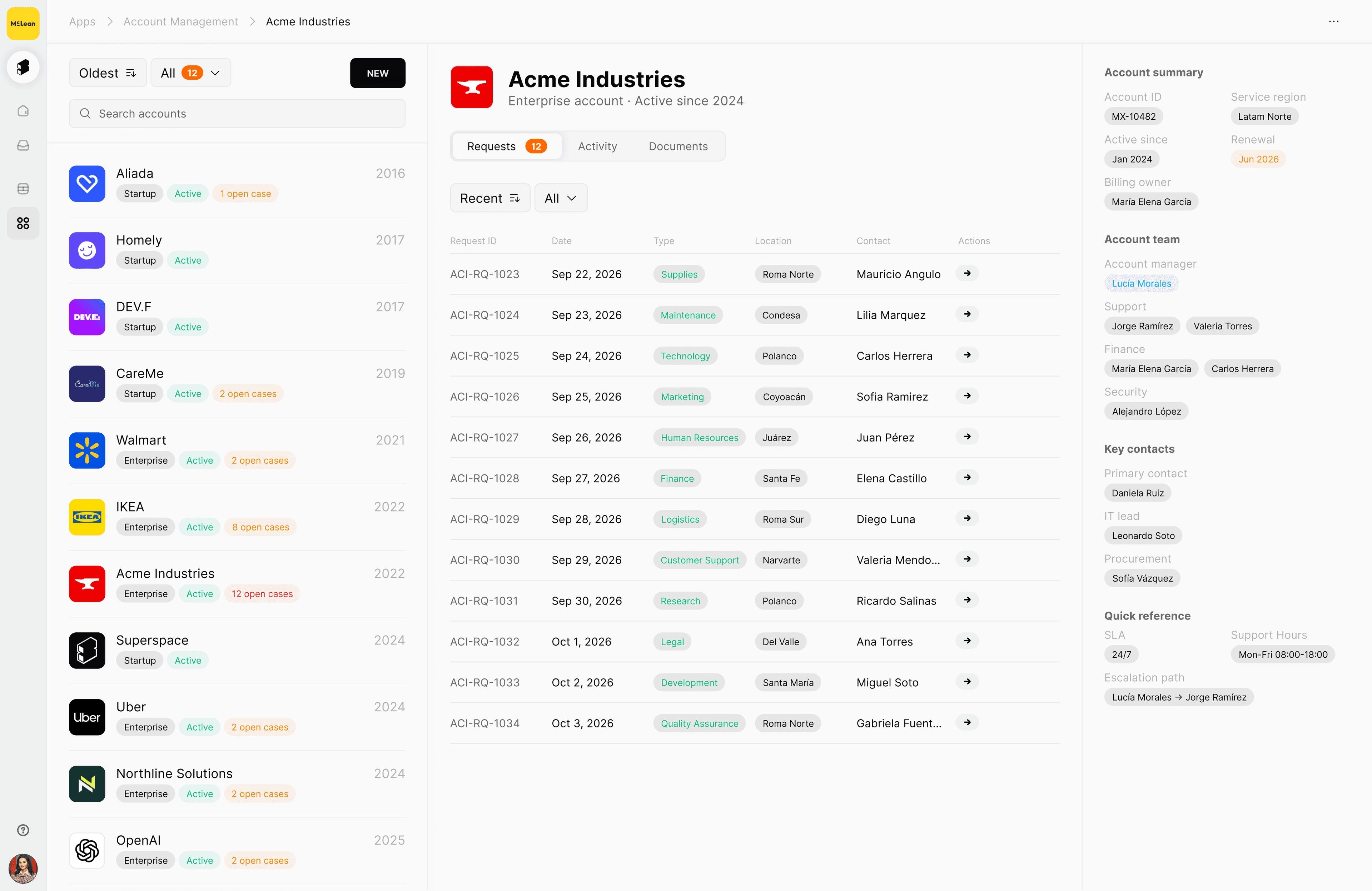The width and height of the screenshot is (1372, 891).
Task: Select the Apps grid icon in sidebar
Action: tap(23, 223)
